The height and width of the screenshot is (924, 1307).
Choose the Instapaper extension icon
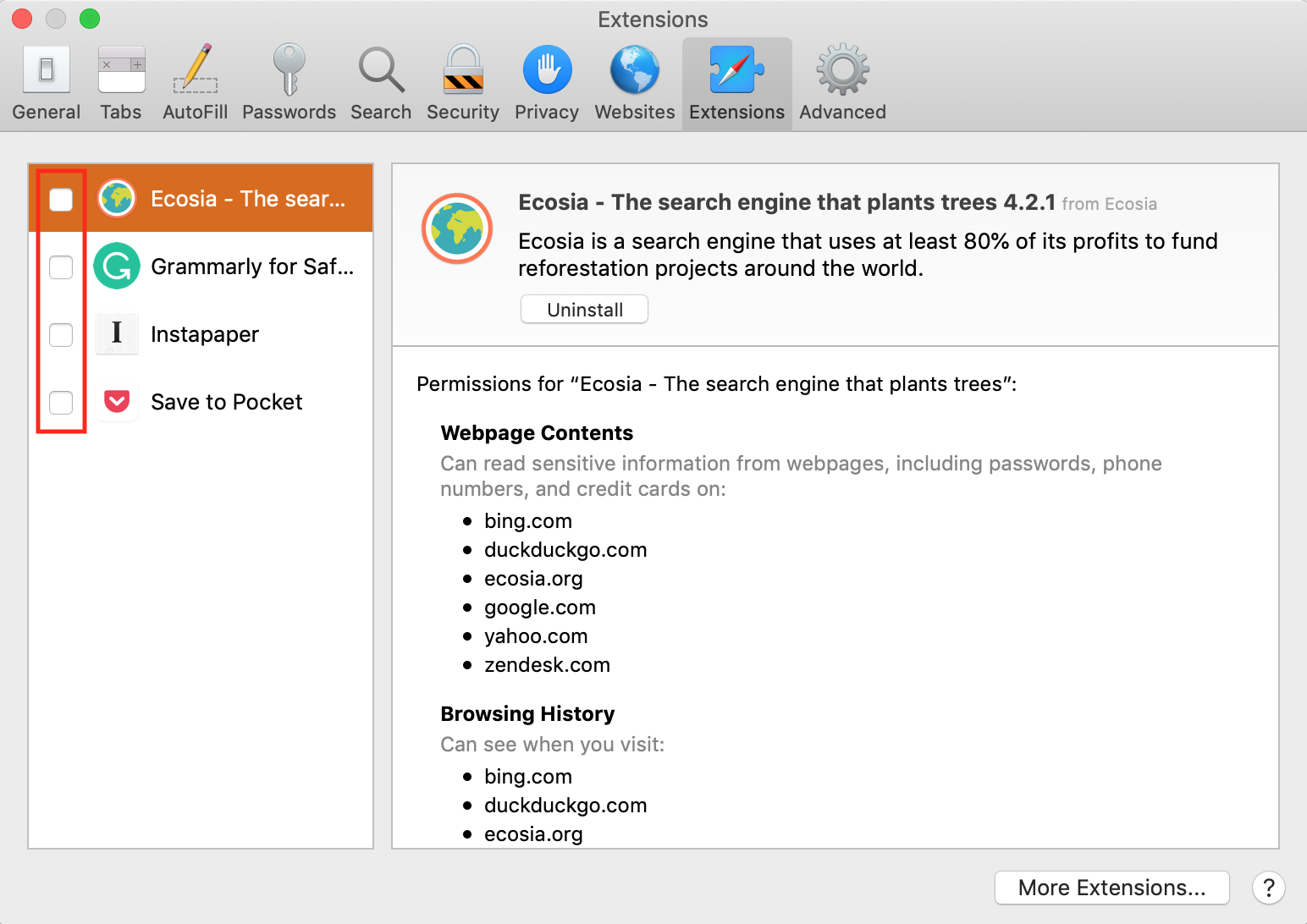pyautogui.click(x=117, y=334)
